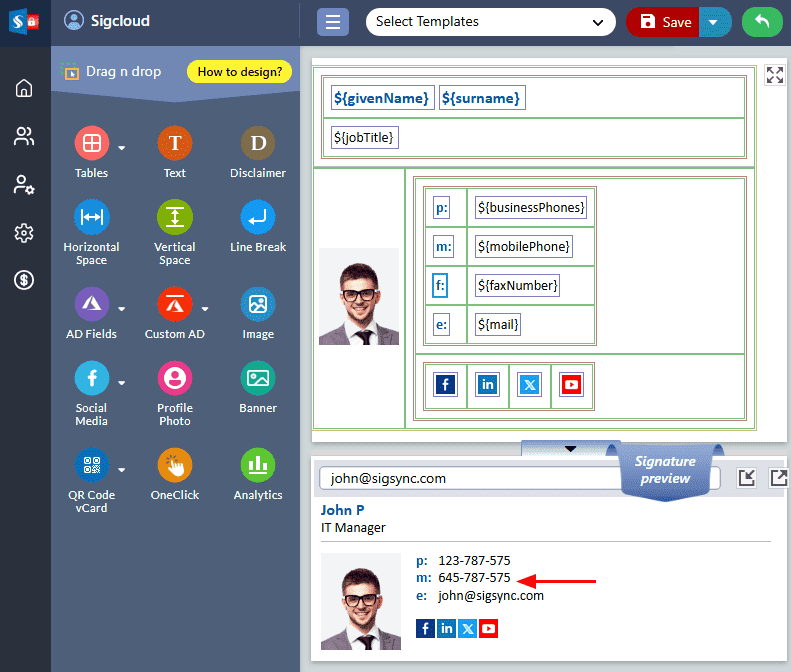The height and width of the screenshot is (672, 791).
Task: Open the billing dollar icon in sidebar
Action: (x=24, y=280)
